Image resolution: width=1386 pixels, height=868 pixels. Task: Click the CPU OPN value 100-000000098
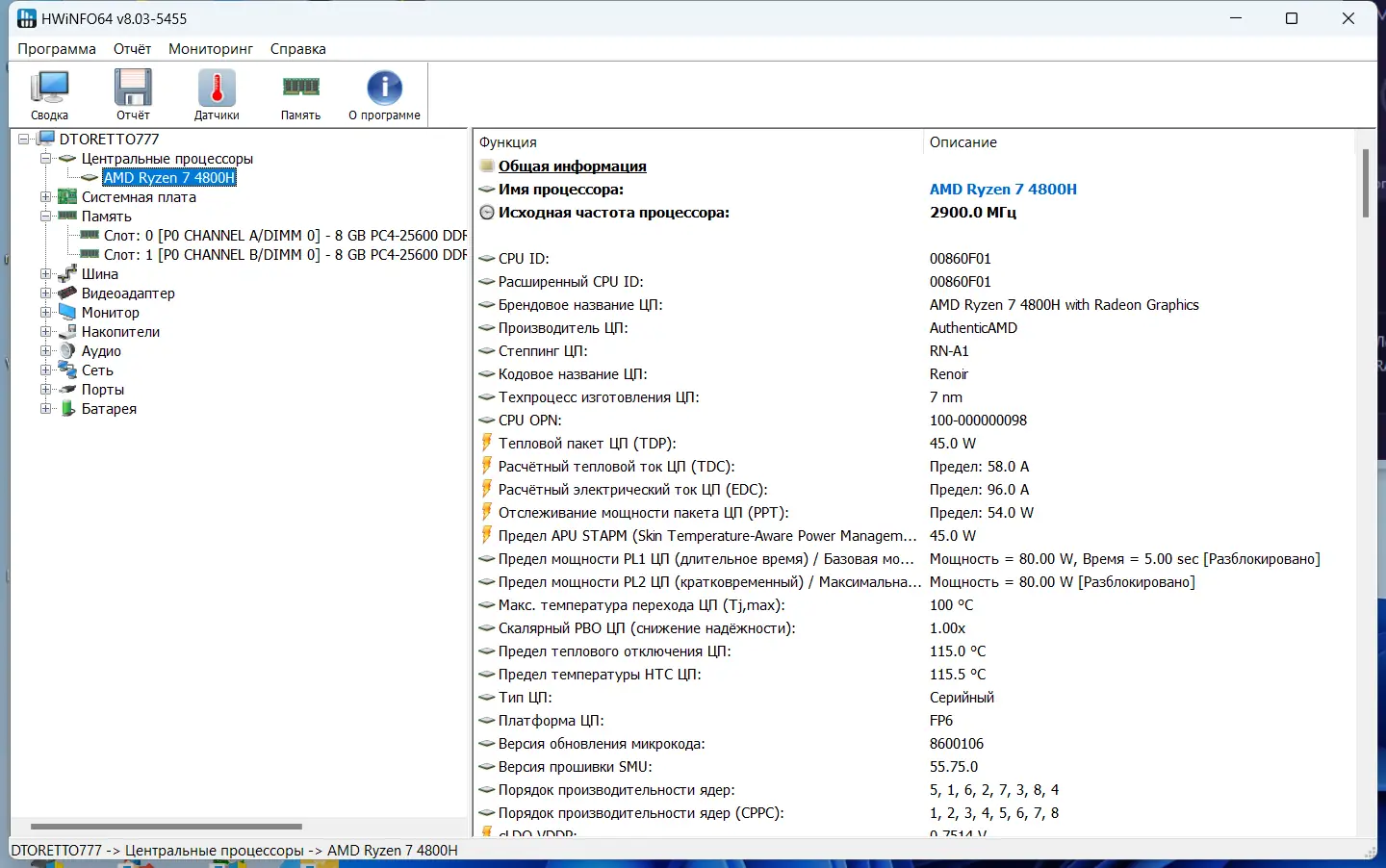978,420
